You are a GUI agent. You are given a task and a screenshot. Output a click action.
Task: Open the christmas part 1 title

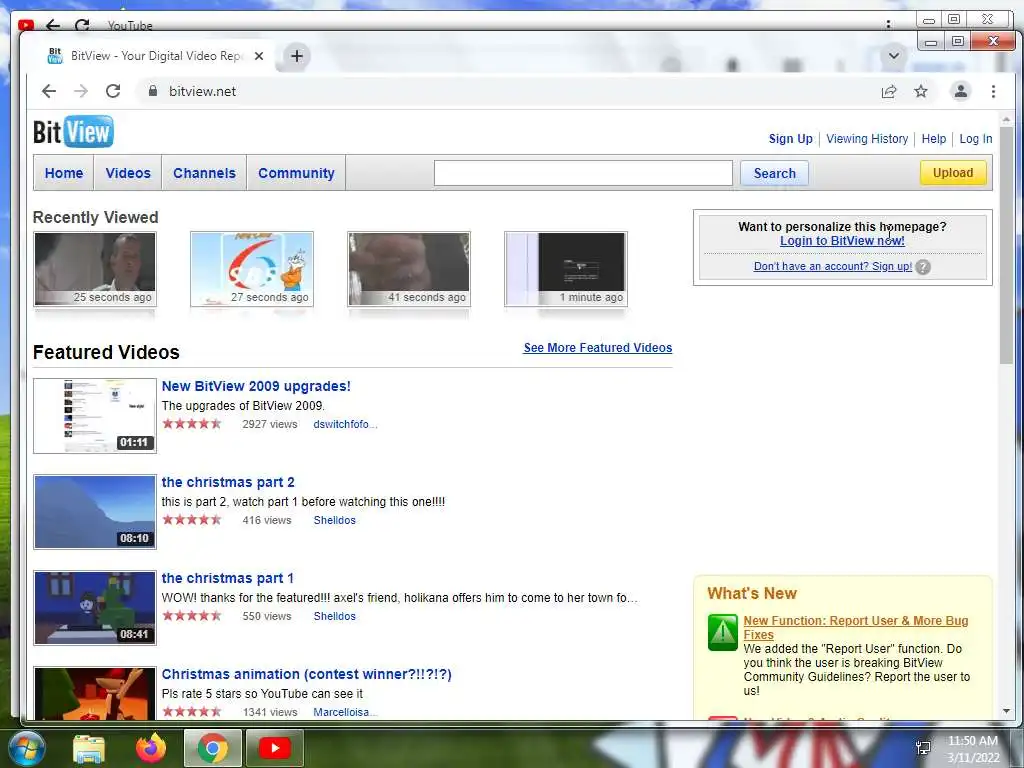[x=227, y=578]
